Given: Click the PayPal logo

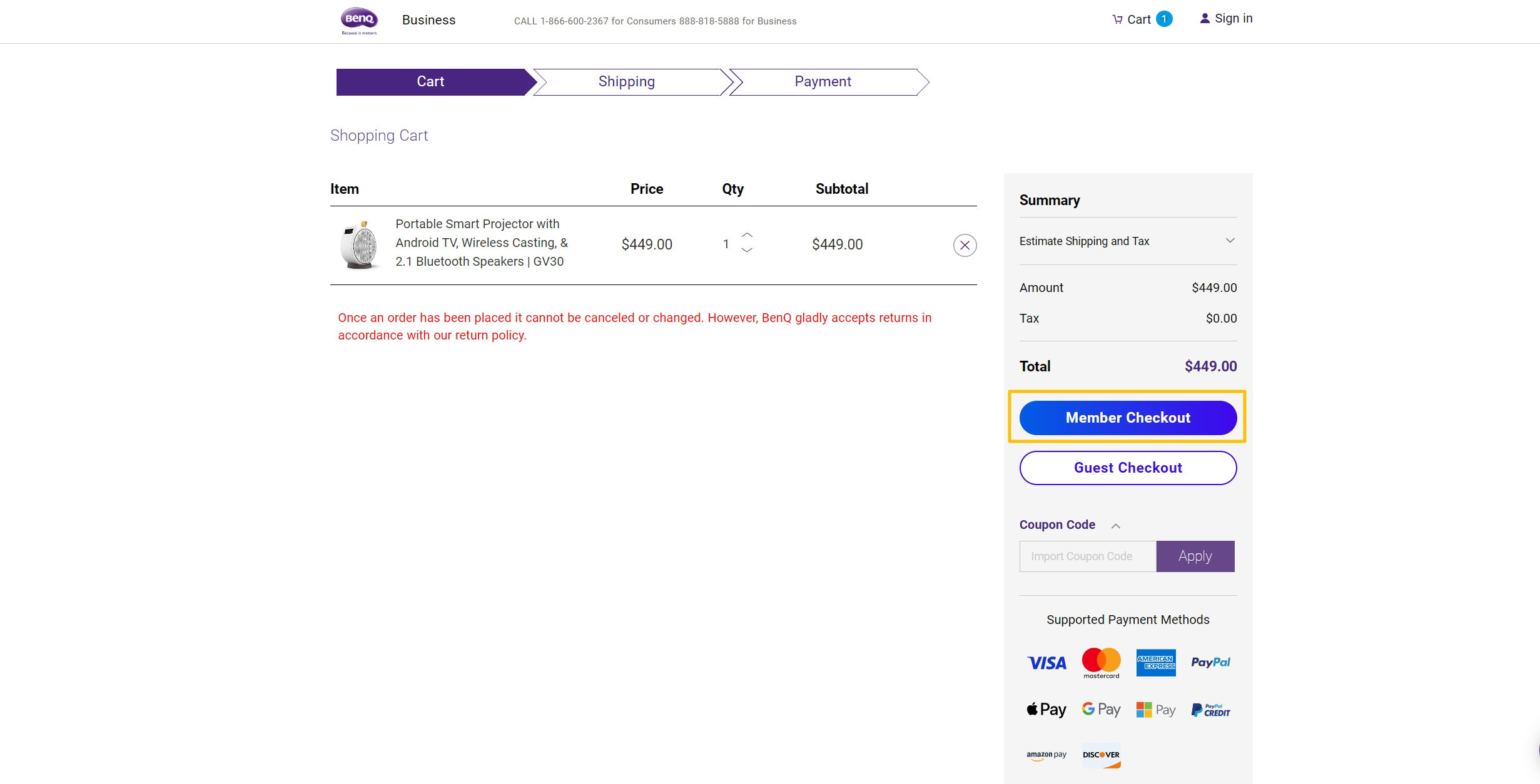Looking at the screenshot, I should pyautogui.click(x=1210, y=663).
